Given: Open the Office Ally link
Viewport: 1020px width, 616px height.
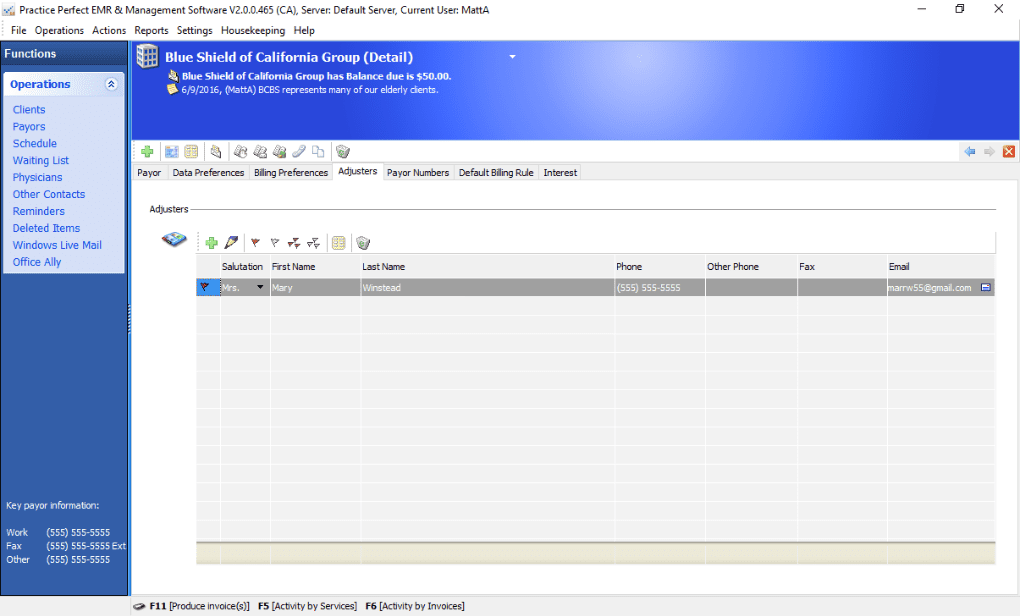Looking at the screenshot, I should (37, 262).
